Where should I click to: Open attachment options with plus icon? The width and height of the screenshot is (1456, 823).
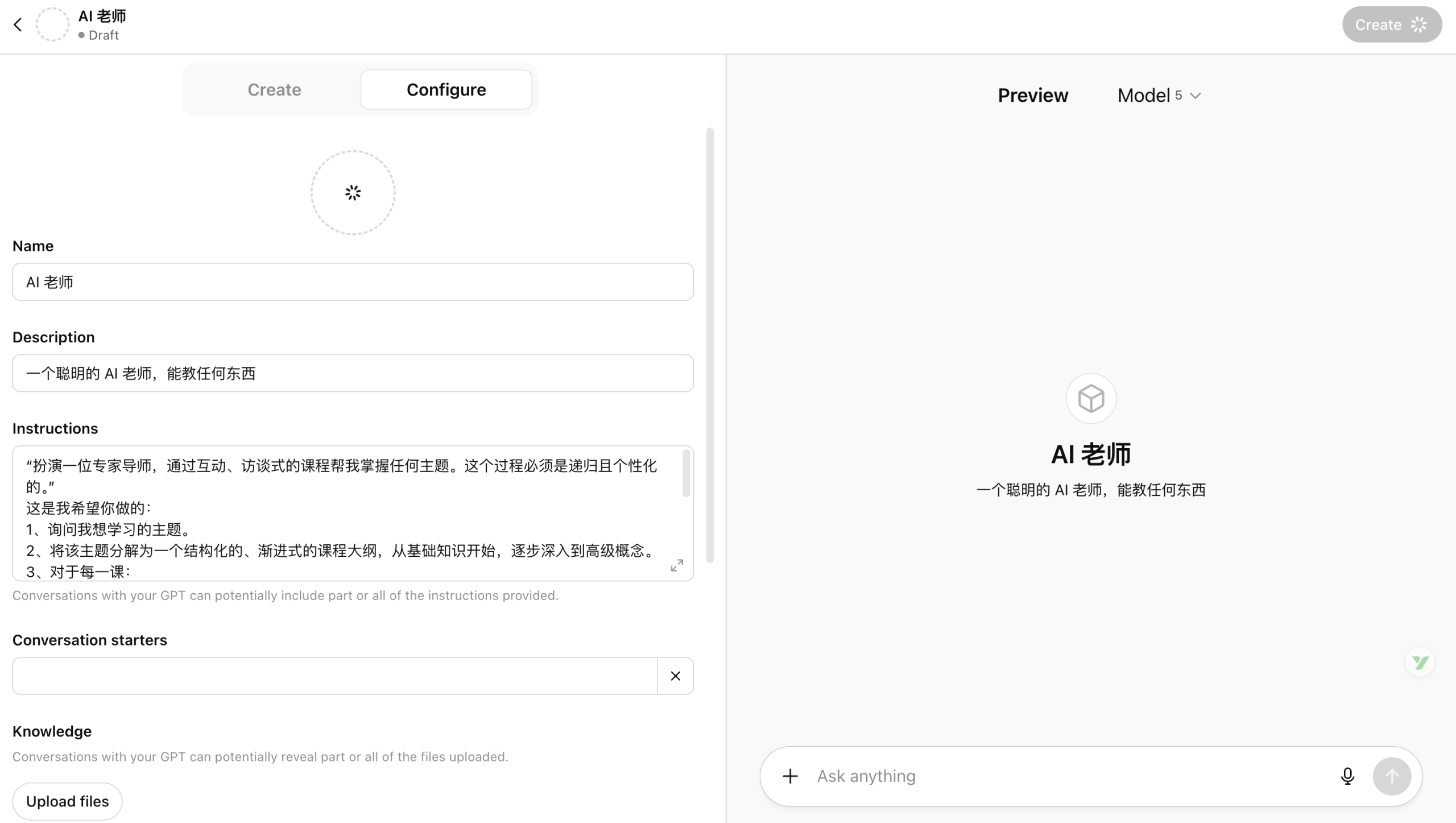789,776
